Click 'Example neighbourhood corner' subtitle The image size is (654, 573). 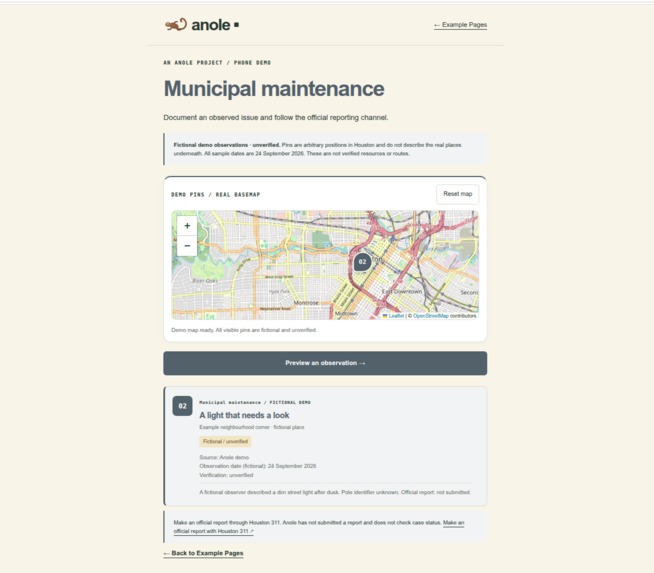[252, 427]
